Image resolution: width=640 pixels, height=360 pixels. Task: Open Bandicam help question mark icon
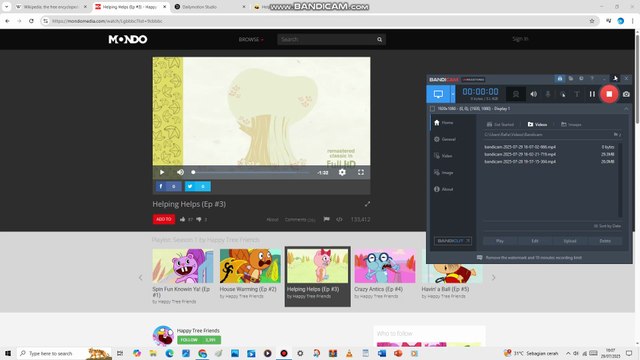click(592, 78)
